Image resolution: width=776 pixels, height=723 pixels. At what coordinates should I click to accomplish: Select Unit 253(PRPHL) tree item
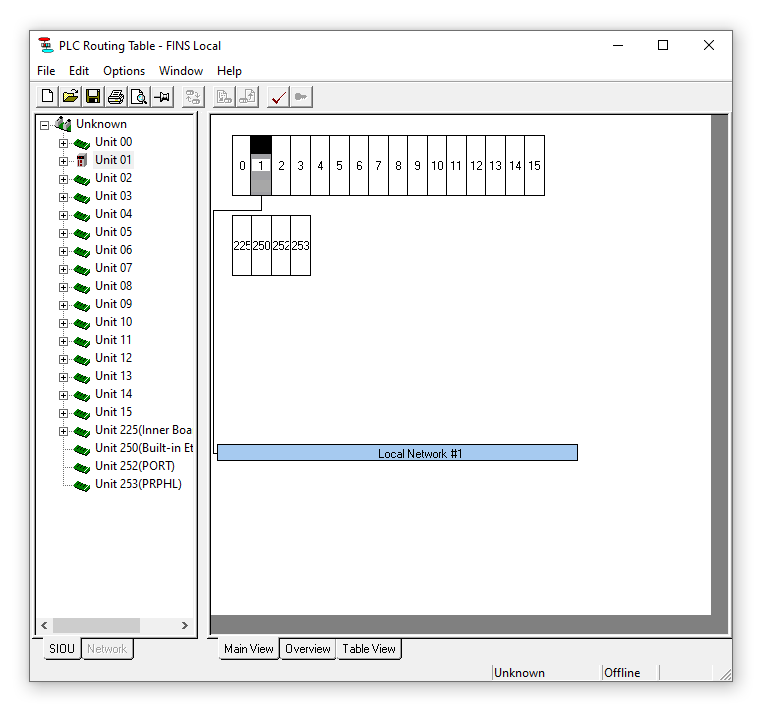(138, 484)
